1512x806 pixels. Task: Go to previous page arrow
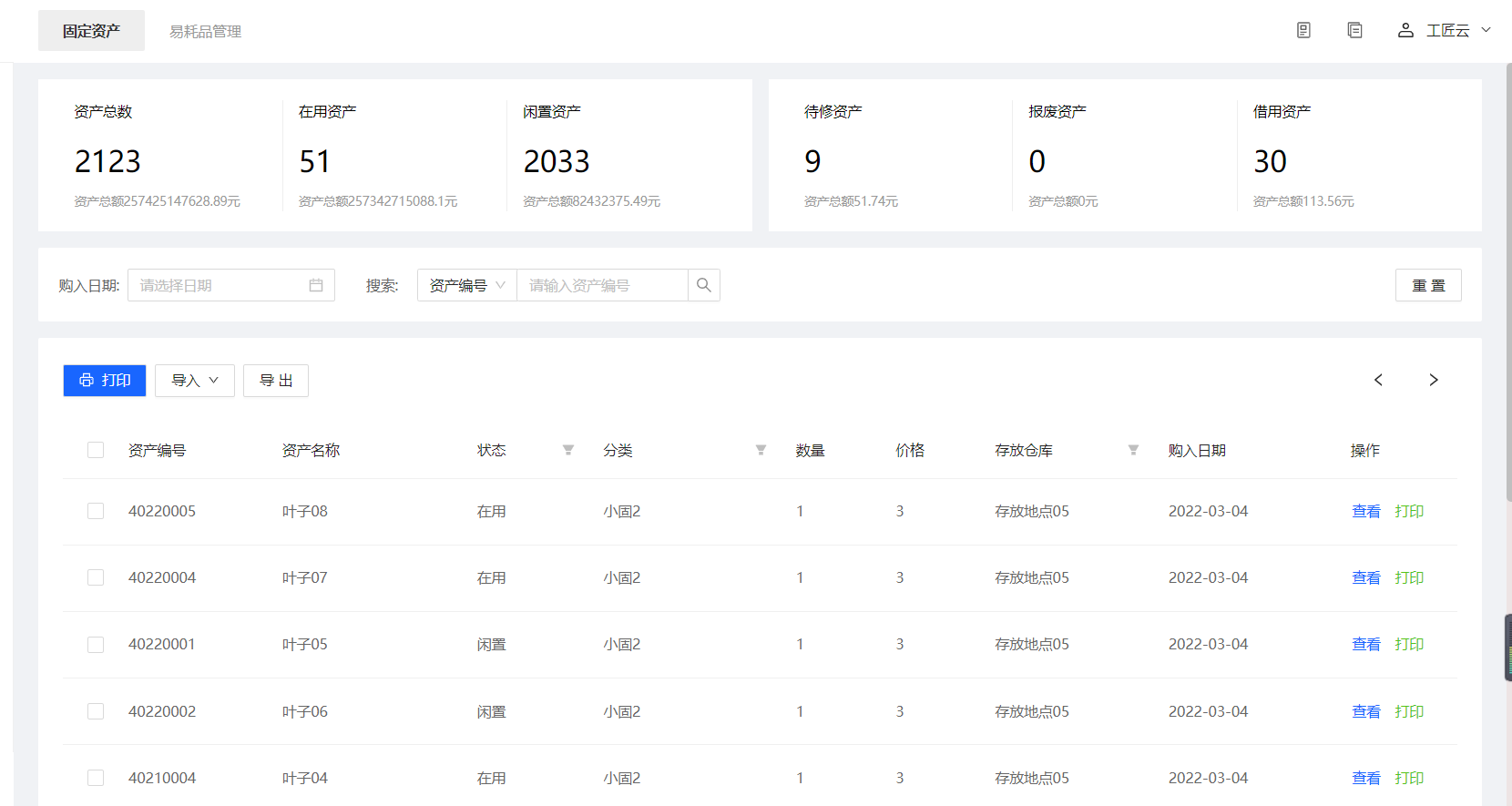pyautogui.click(x=1378, y=380)
